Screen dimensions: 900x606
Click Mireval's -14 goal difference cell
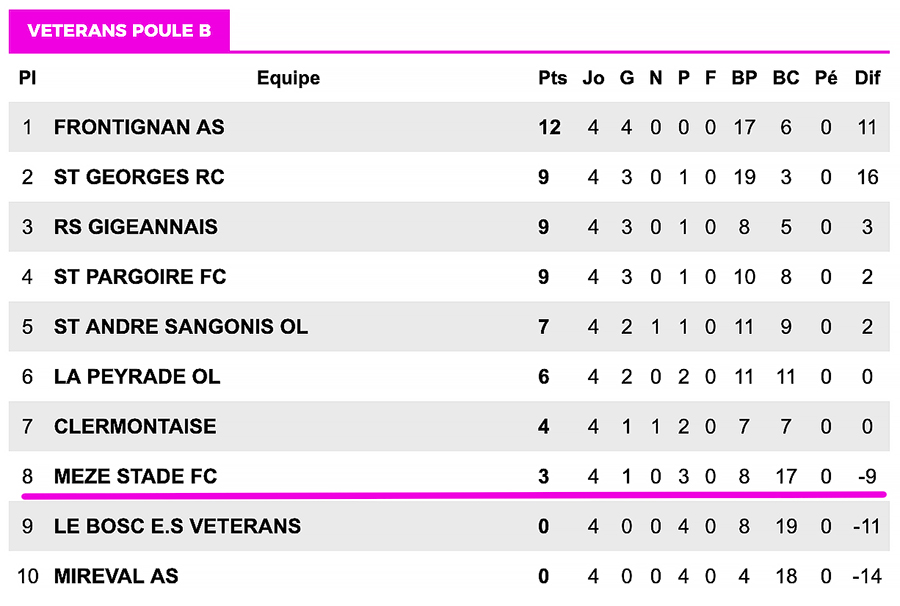pyautogui.click(x=866, y=576)
